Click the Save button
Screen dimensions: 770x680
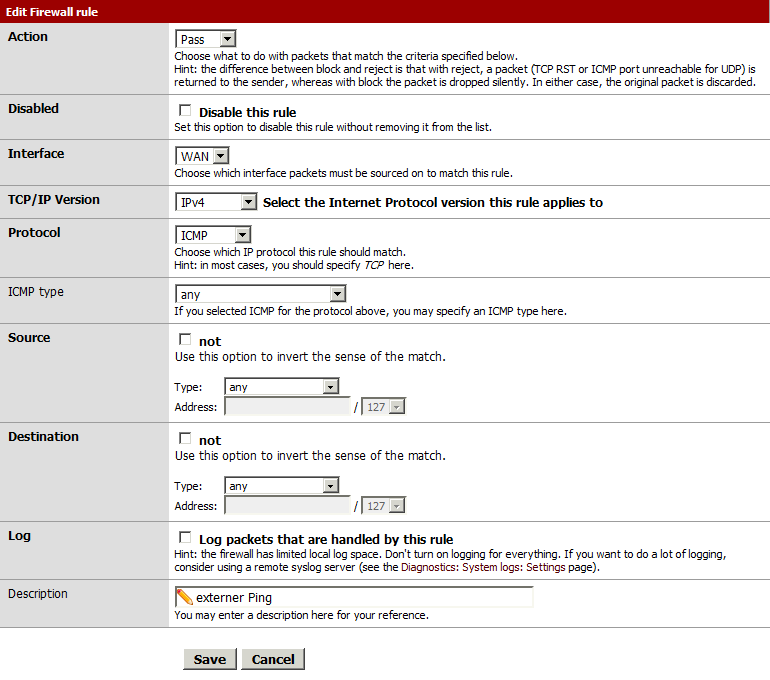tap(210, 659)
